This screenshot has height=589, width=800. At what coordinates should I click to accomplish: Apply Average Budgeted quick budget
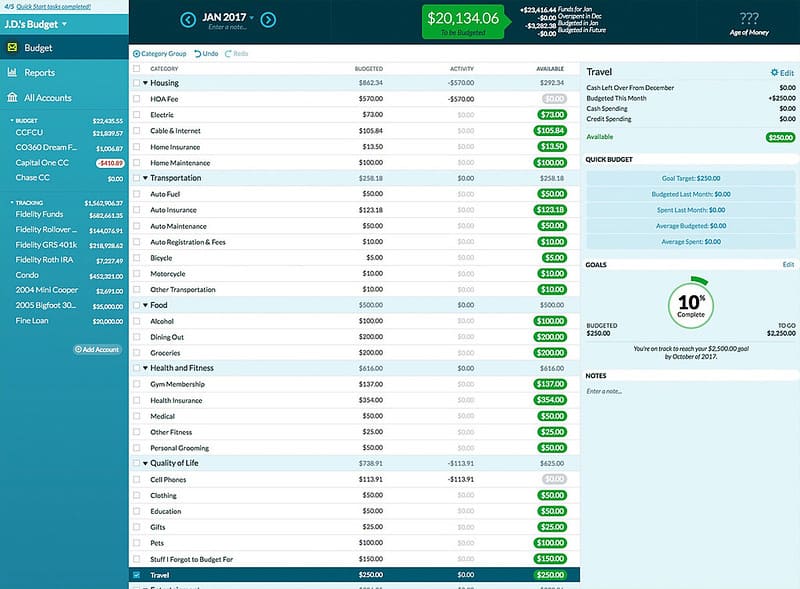pos(691,226)
